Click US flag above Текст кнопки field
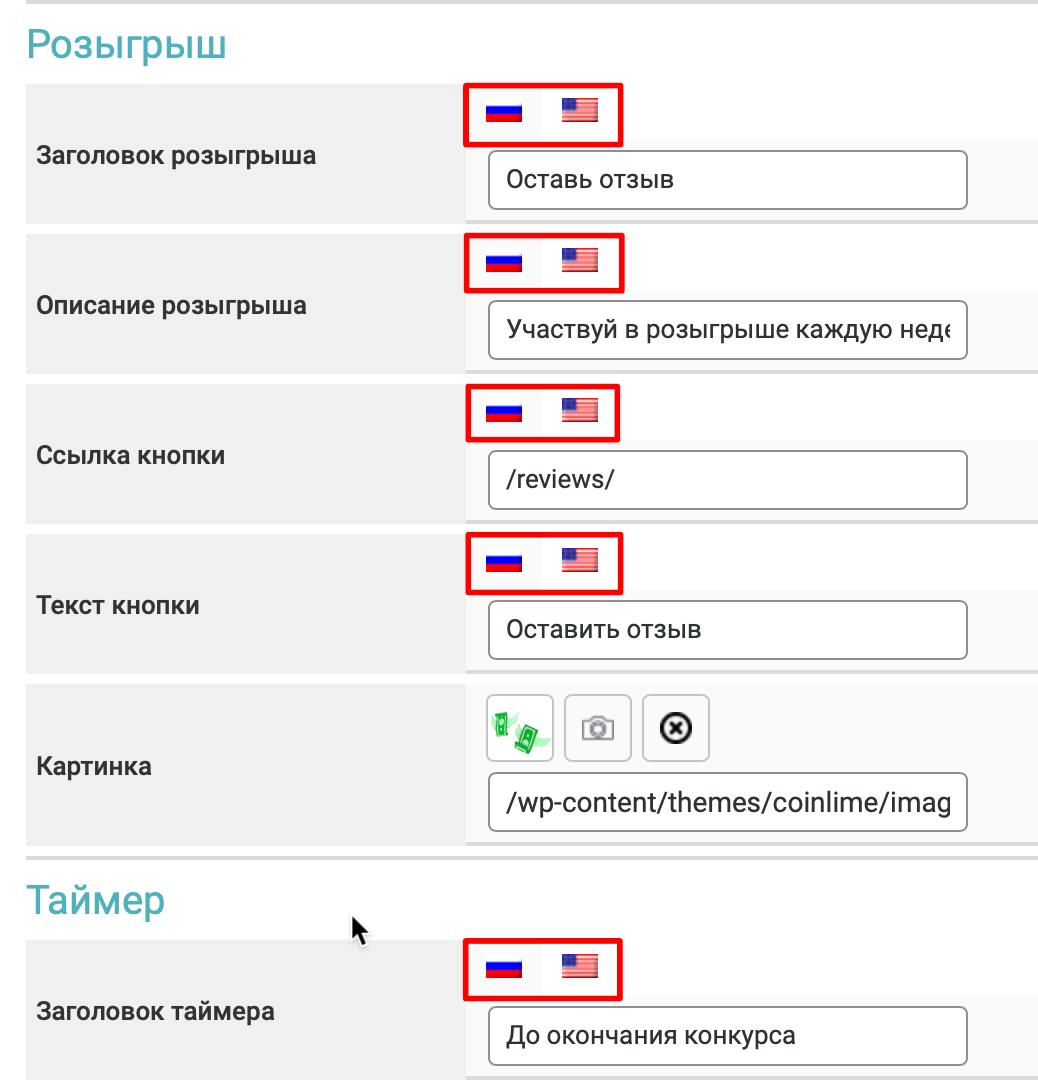1038x1087 pixels. pos(579,560)
